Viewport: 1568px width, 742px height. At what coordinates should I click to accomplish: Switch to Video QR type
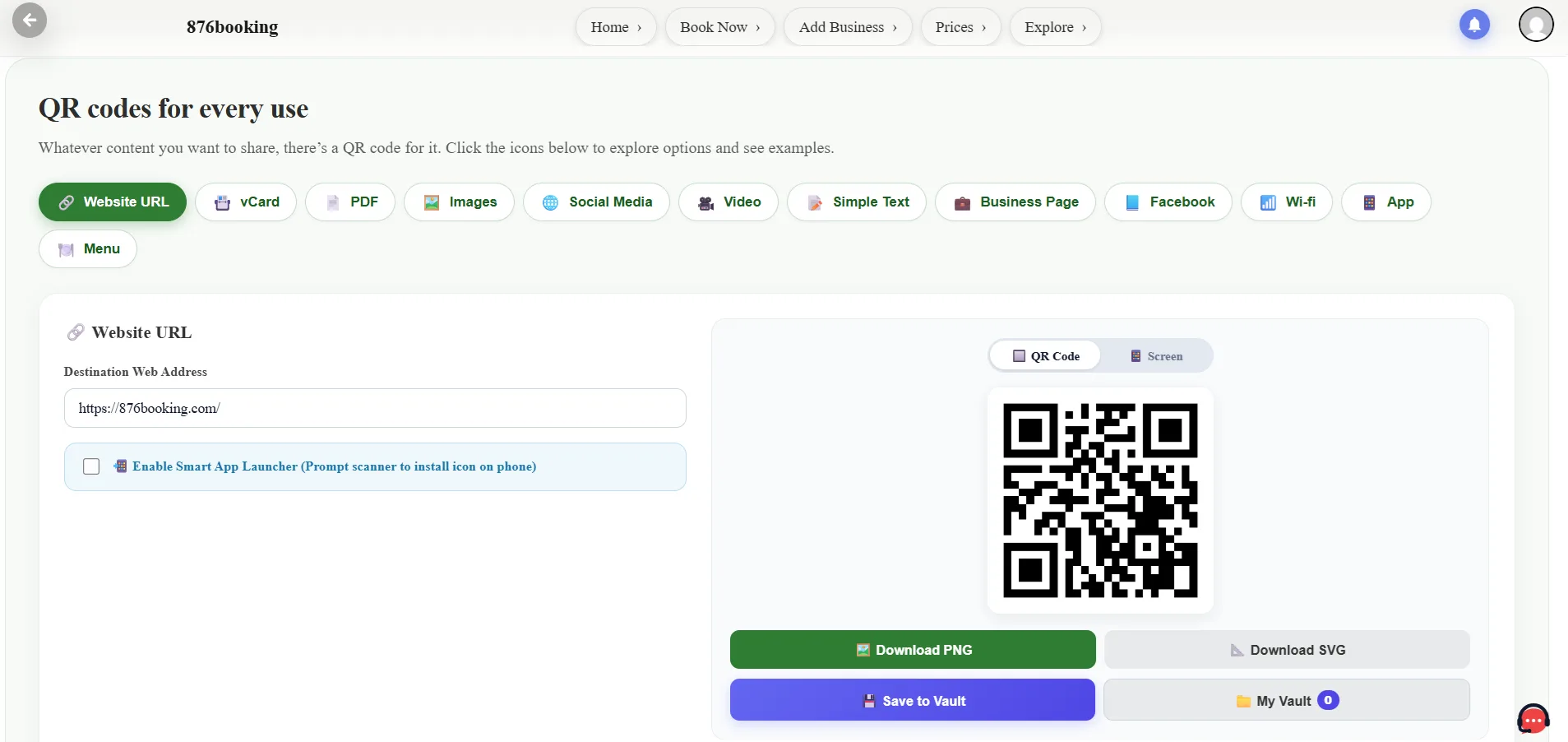tap(728, 202)
